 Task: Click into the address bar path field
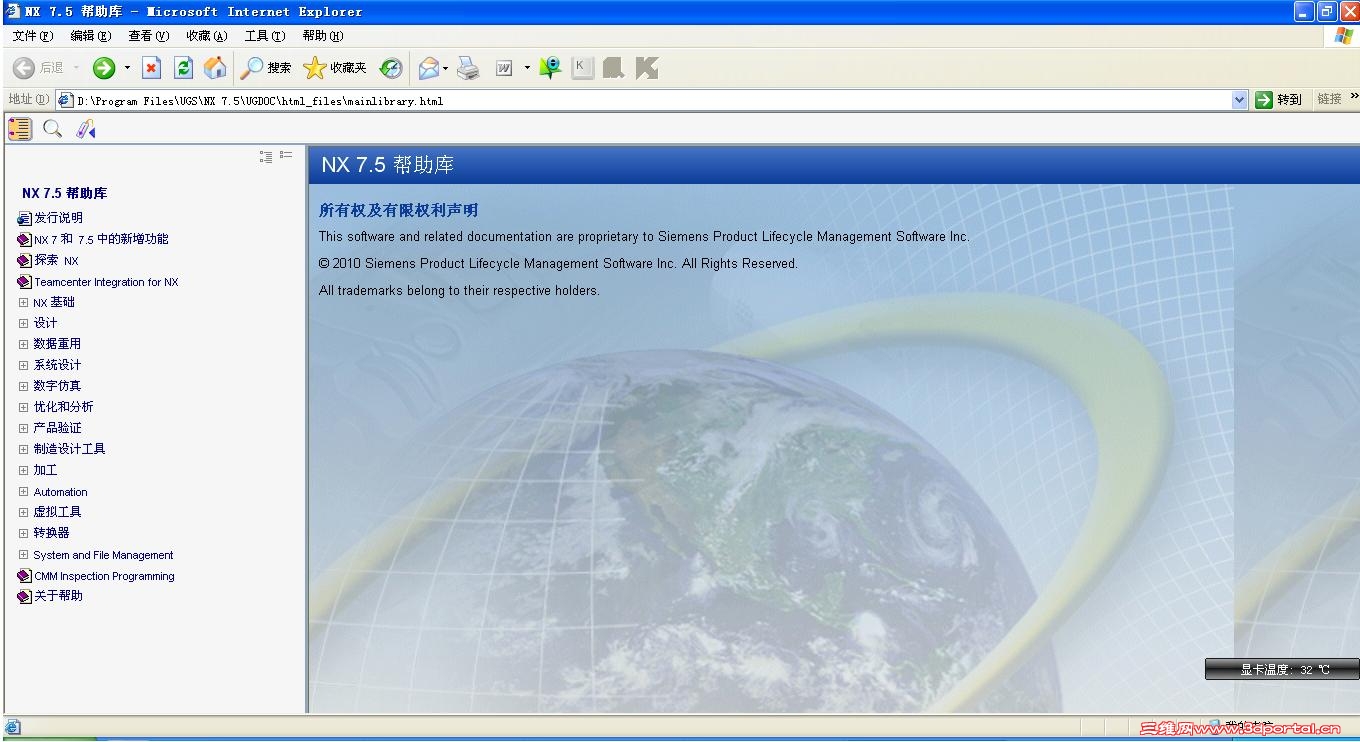pos(652,100)
